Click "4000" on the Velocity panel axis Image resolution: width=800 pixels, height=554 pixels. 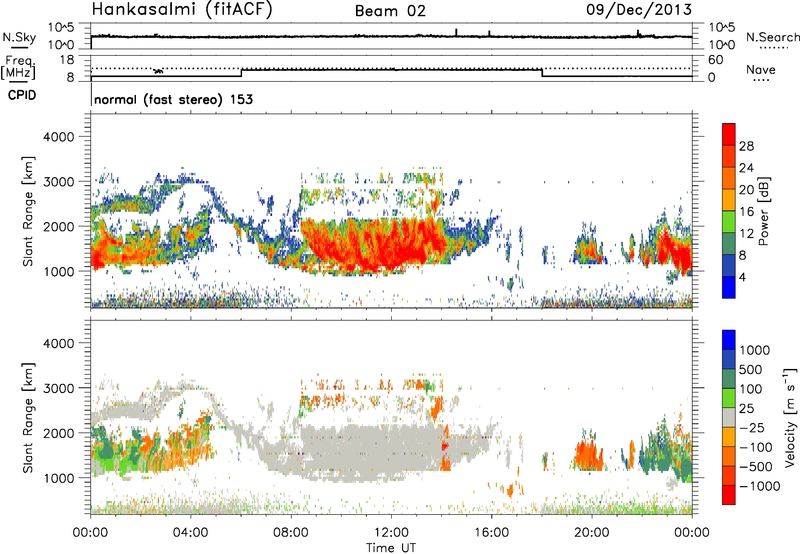click(58, 343)
